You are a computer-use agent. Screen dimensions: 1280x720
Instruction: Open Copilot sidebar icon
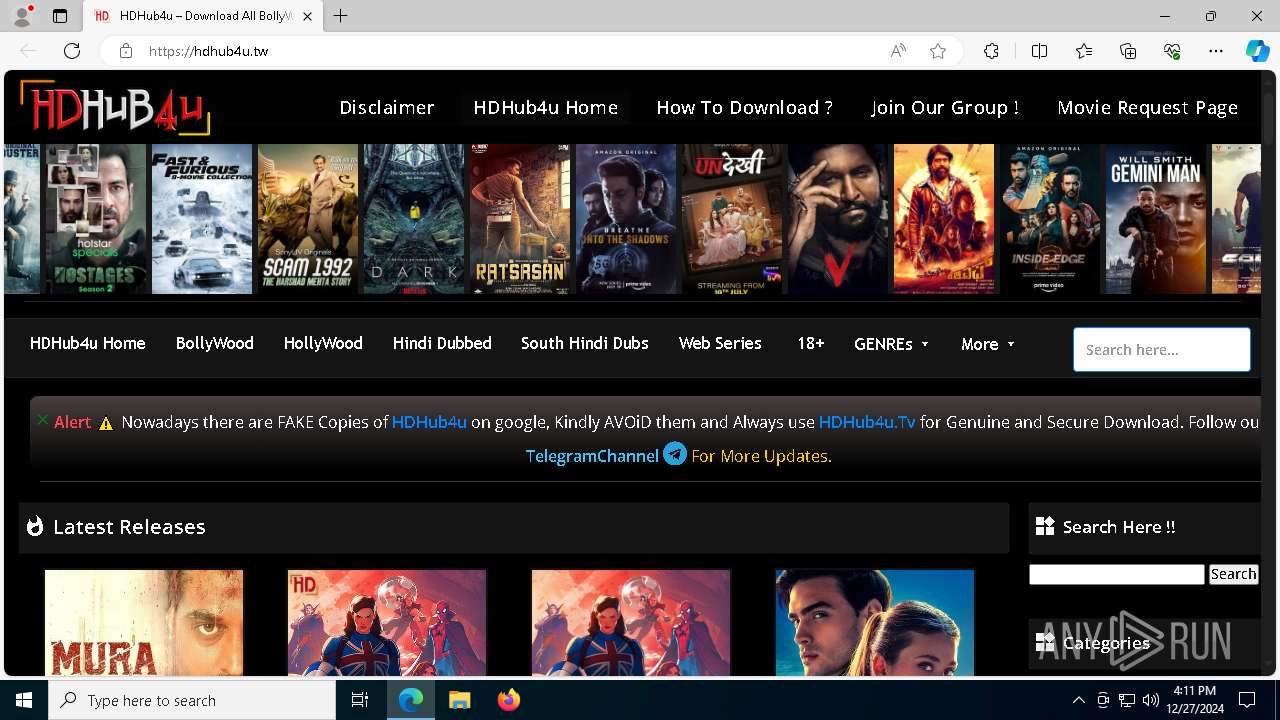coord(1257,51)
